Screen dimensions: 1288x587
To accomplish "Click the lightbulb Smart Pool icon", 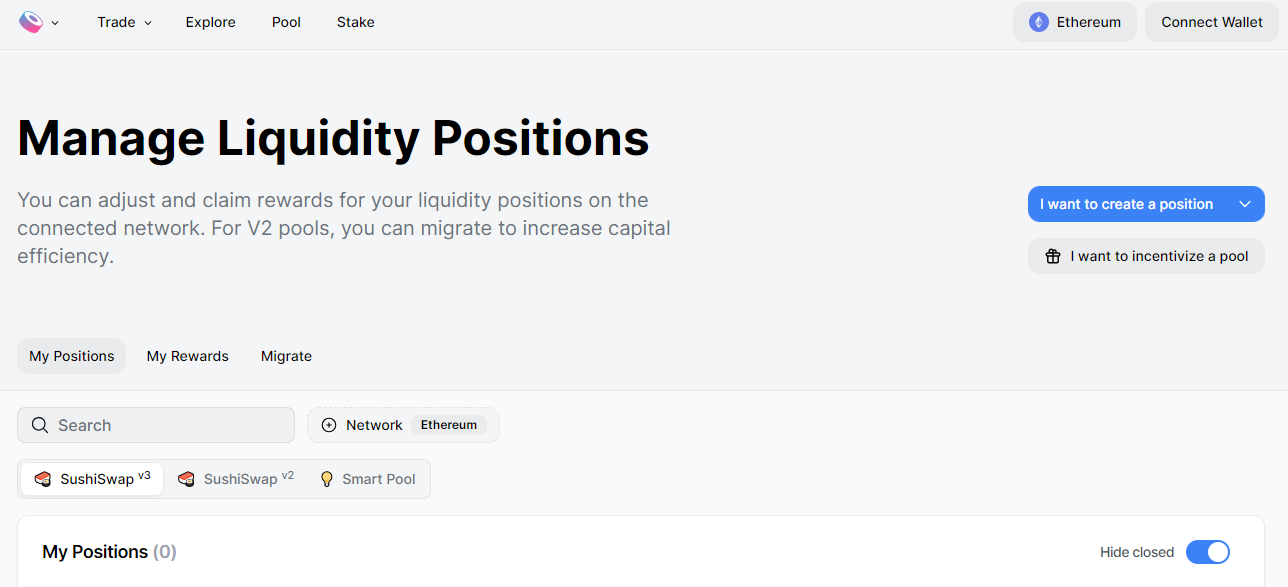I will (x=326, y=479).
